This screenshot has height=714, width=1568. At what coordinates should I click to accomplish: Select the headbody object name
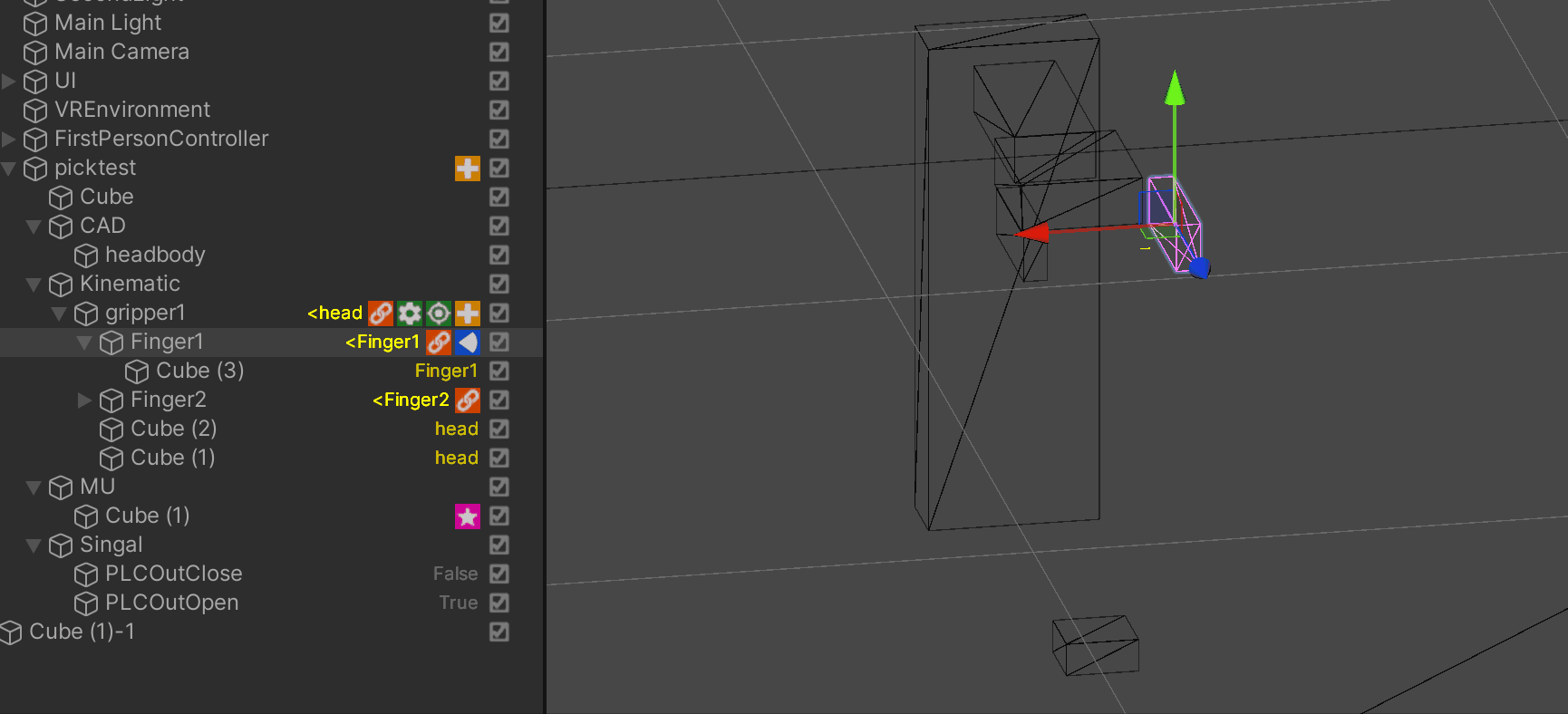[155, 255]
